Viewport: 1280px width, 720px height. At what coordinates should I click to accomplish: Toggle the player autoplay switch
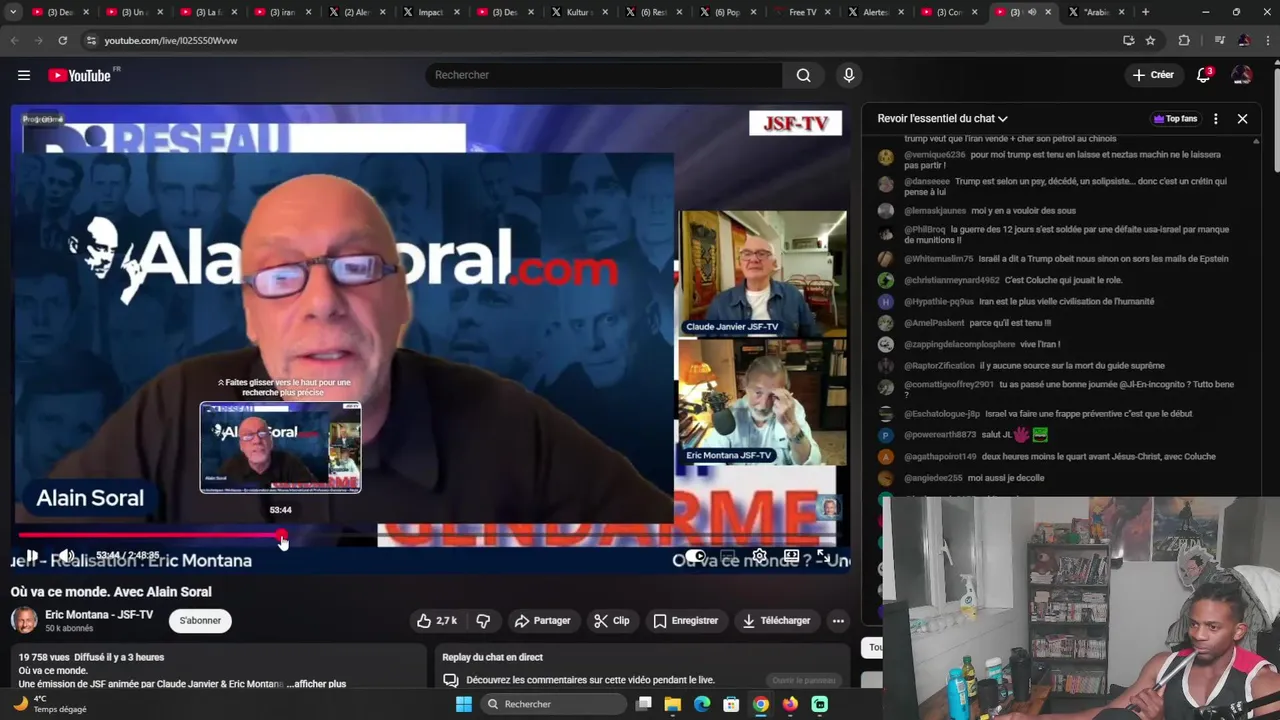[x=696, y=556]
